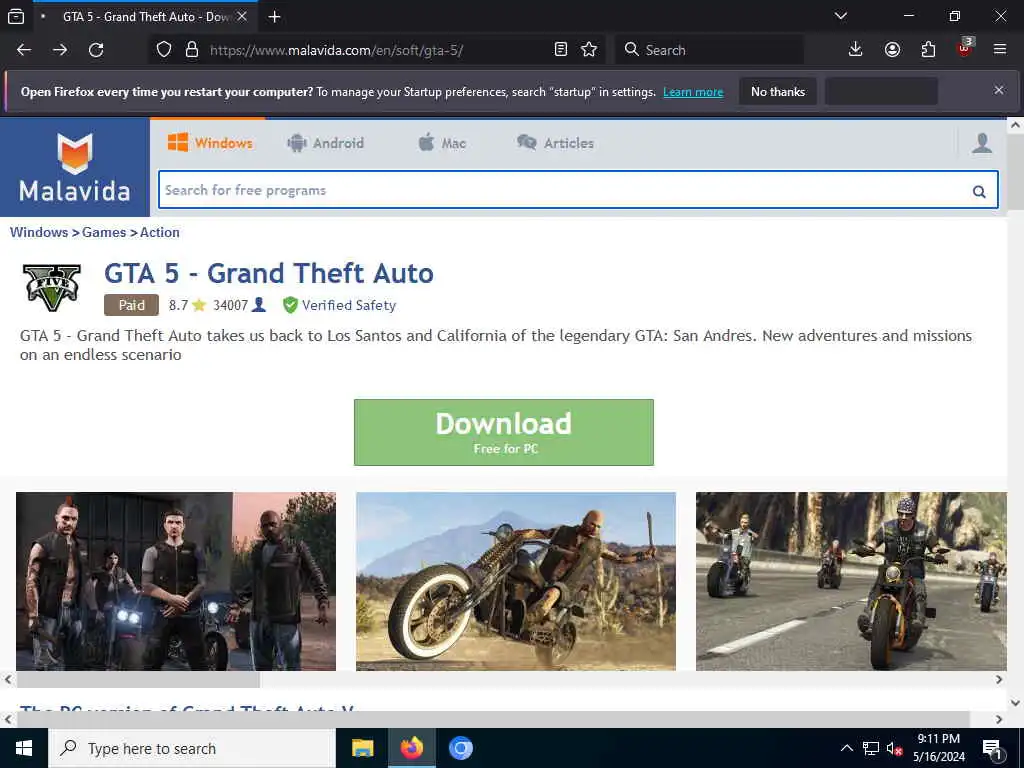Image resolution: width=1024 pixels, height=768 pixels.
Task: Click the GTA 5 - Grand Theft Auto title
Action: 268,274
